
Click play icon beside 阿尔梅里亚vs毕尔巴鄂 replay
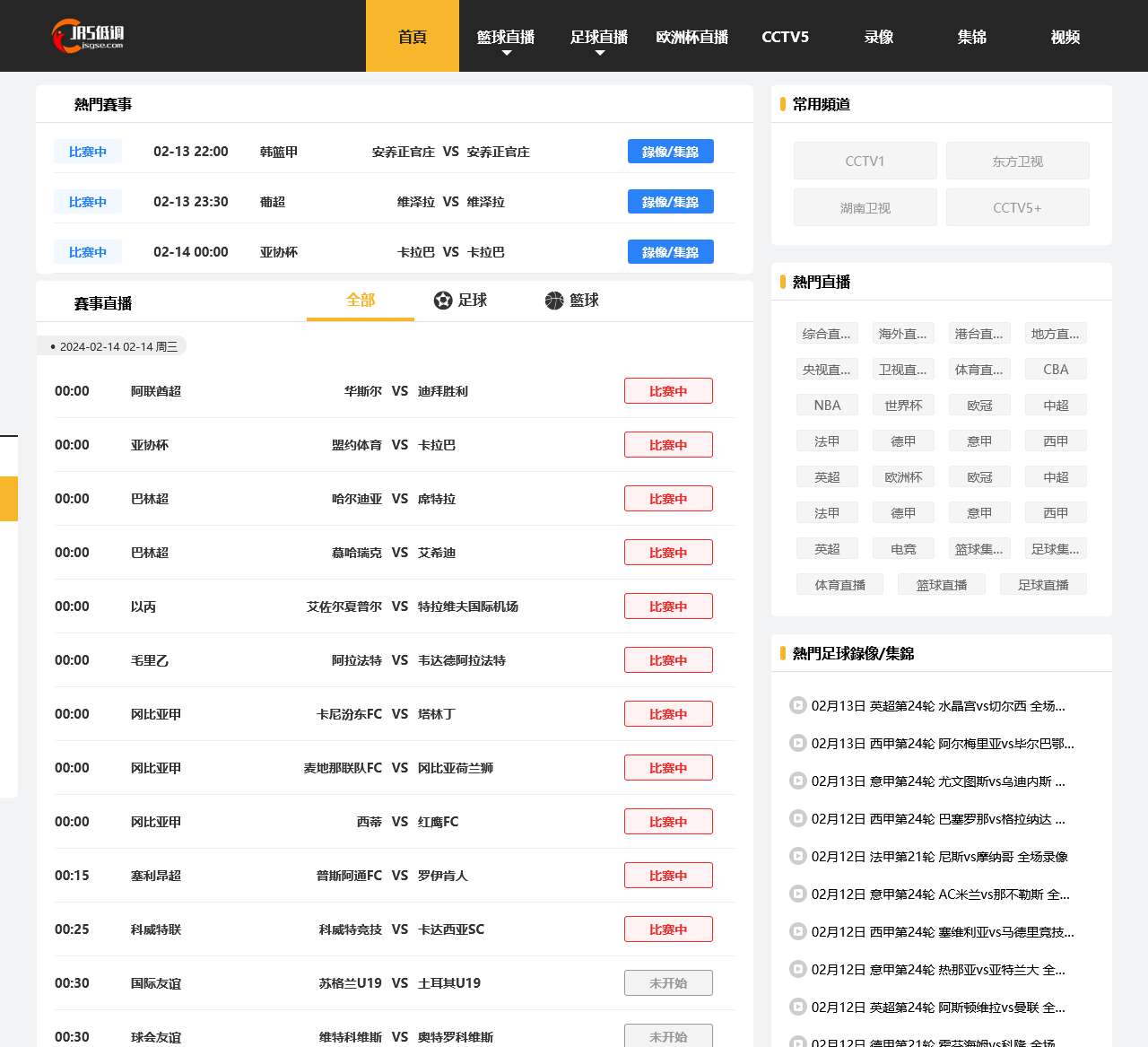click(x=797, y=743)
